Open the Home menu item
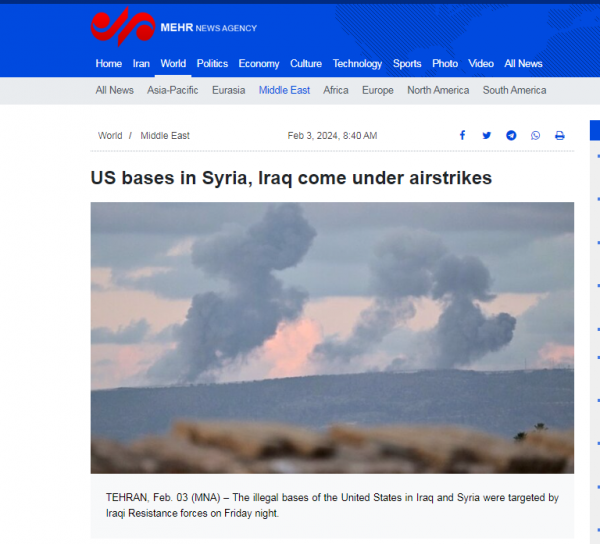 109,64
